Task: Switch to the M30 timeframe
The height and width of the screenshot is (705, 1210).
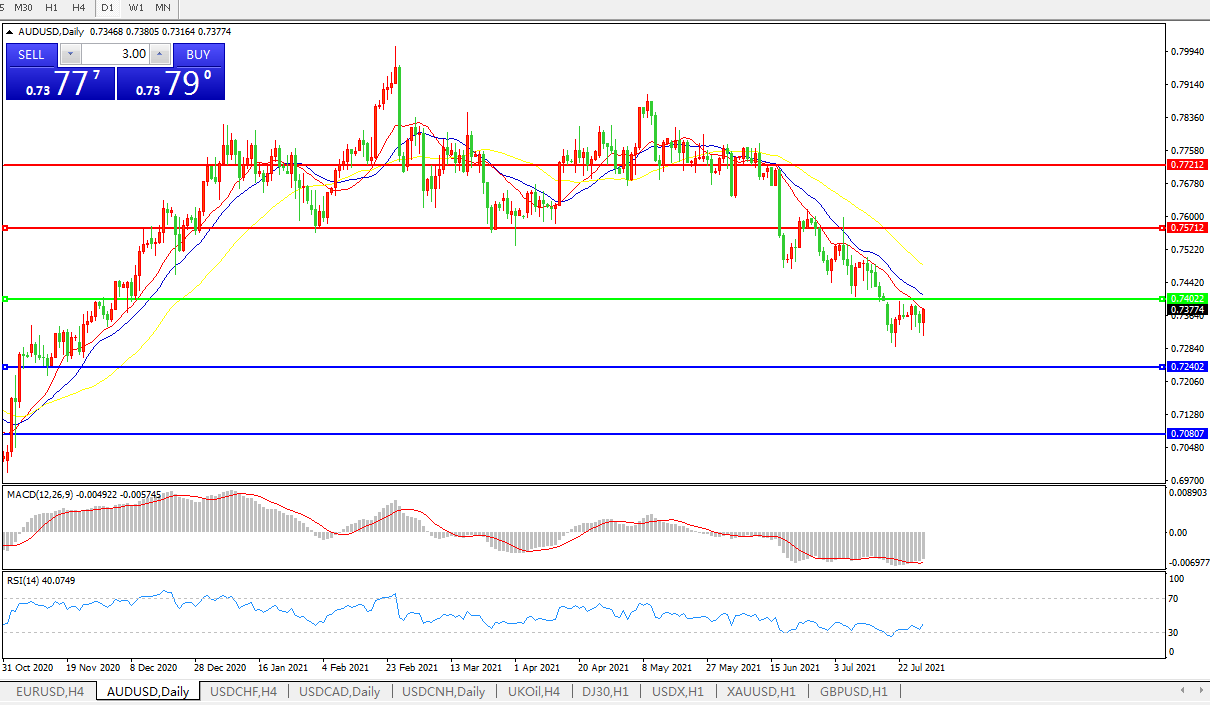Action: (24, 7)
